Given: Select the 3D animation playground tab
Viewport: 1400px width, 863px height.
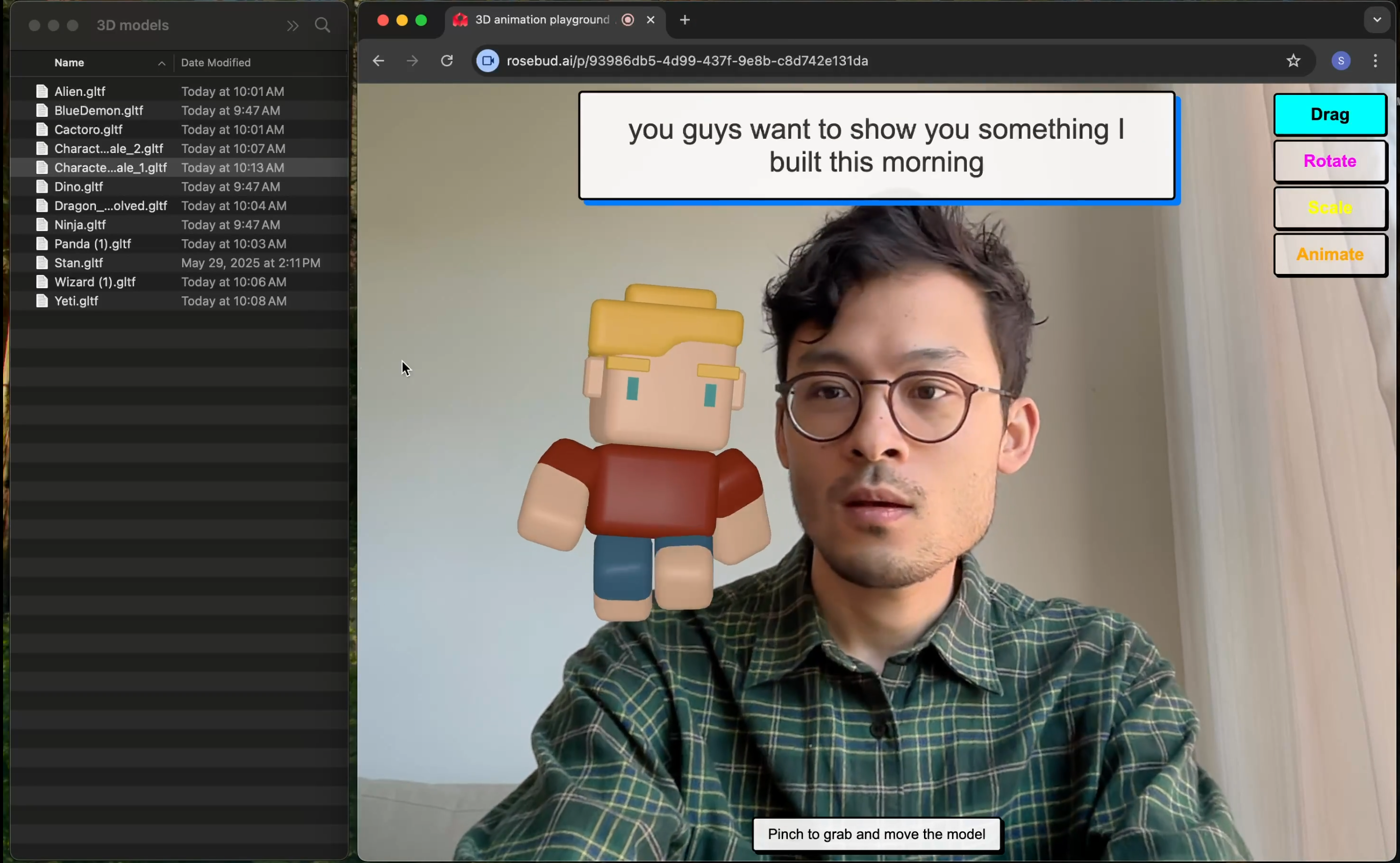Looking at the screenshot, I should click(x=554, y=20).
